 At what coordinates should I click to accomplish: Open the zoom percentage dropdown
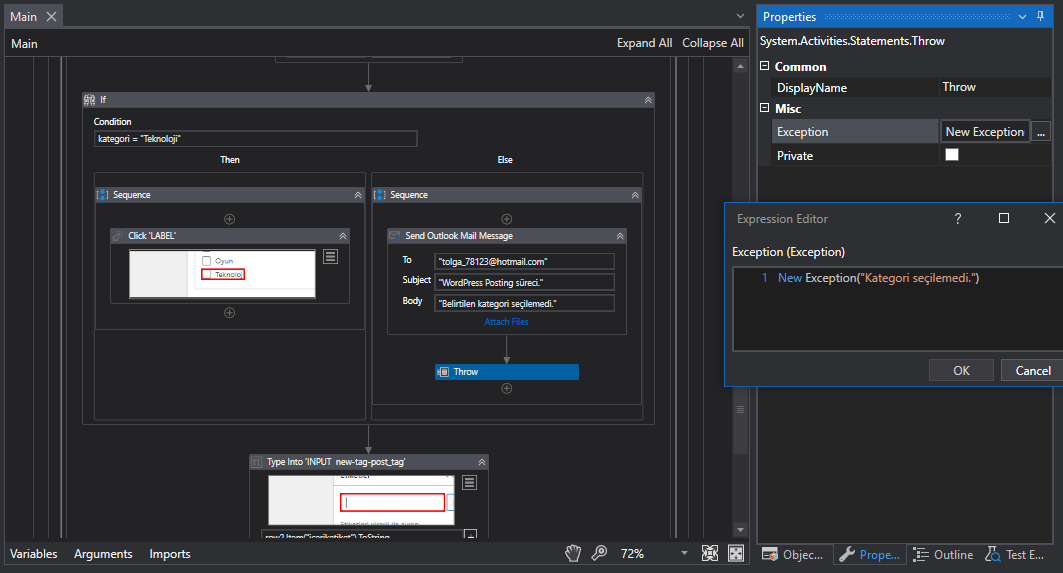tap(684, 553)
